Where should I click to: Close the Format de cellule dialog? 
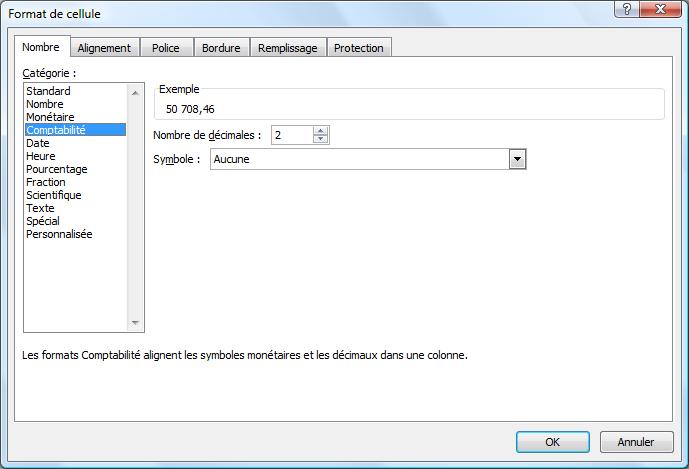tap(660, 10)
